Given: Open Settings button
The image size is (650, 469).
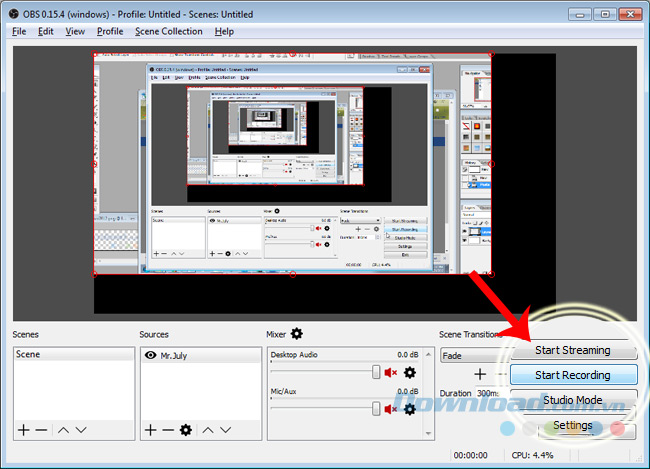Looking at the screenshot, I should 573,425.
